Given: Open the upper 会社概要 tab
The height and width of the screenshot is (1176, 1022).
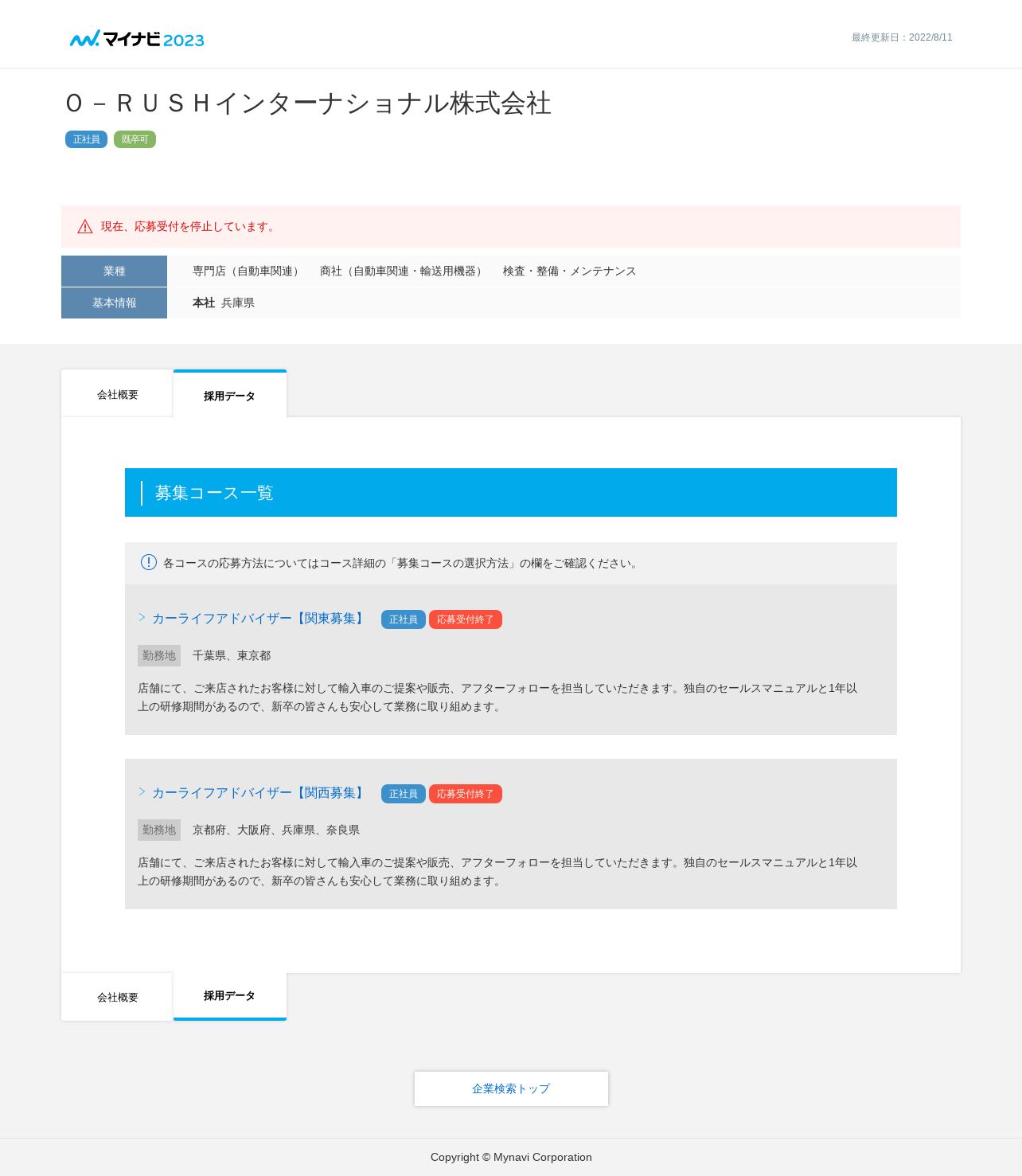Looking at the screenshot, I should [x=117, y=393].
